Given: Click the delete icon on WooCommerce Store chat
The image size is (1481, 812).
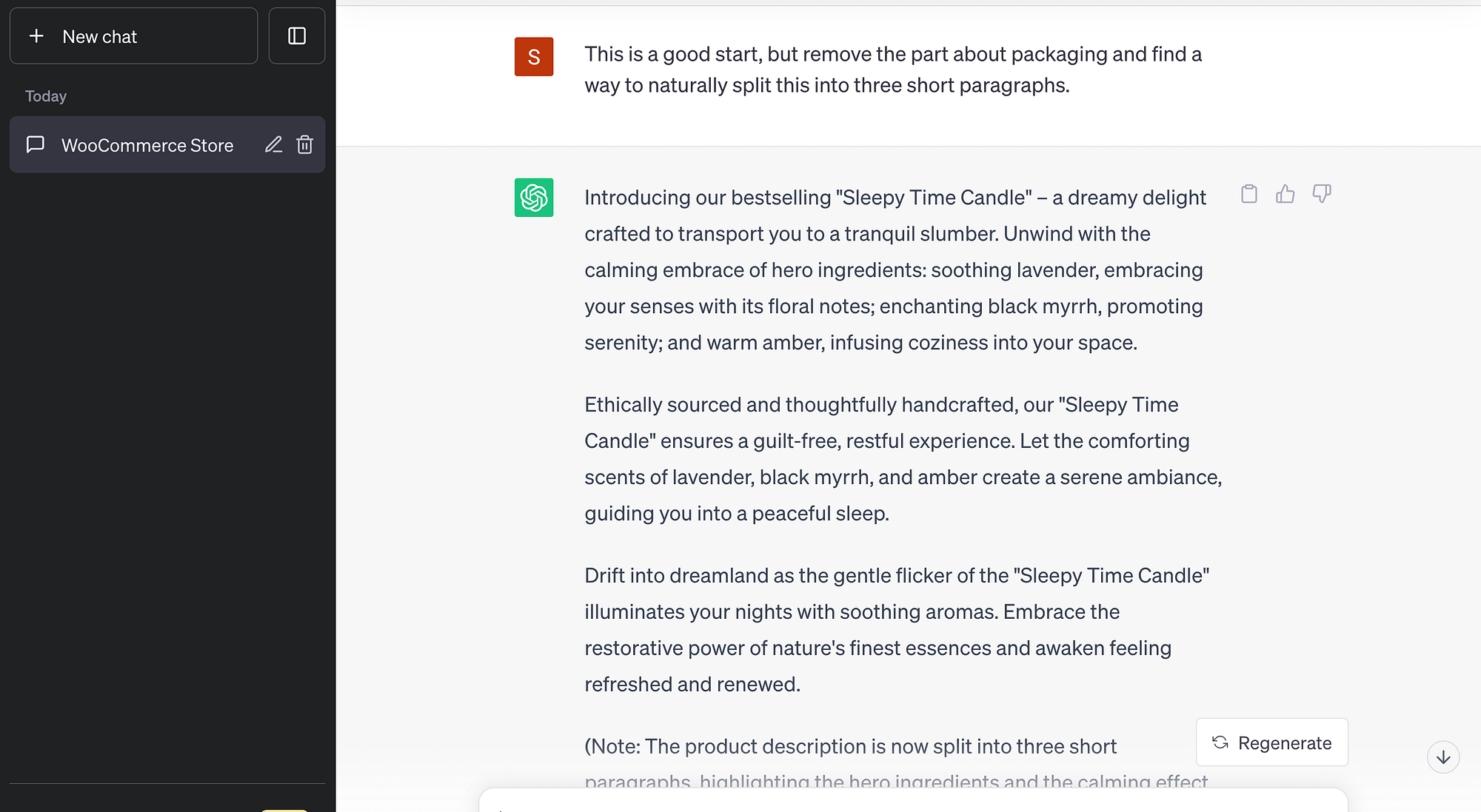Looking at the screenshot, I should (305, 144).
